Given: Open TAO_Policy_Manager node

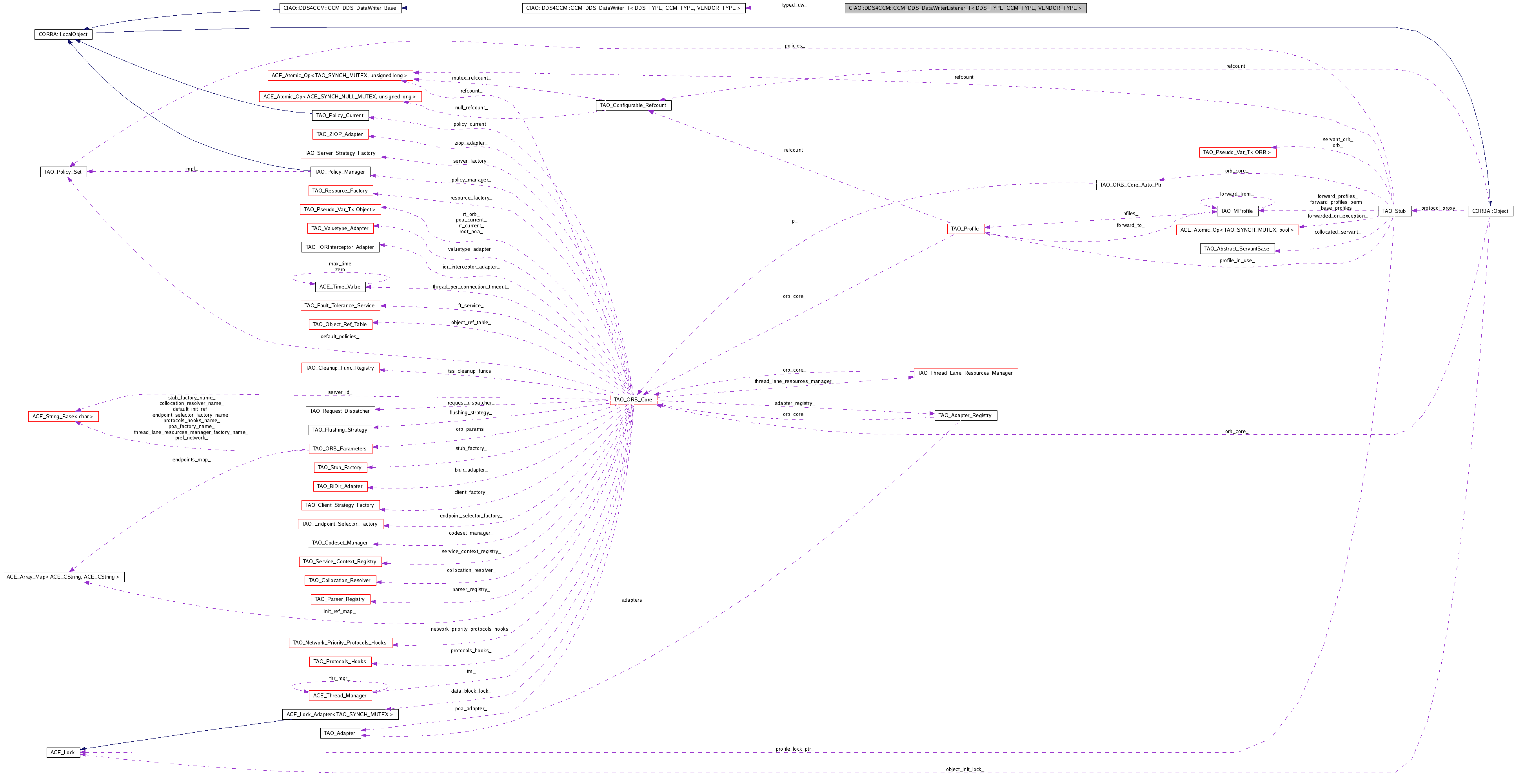Looking at the screenshot, I should point(340,172).
